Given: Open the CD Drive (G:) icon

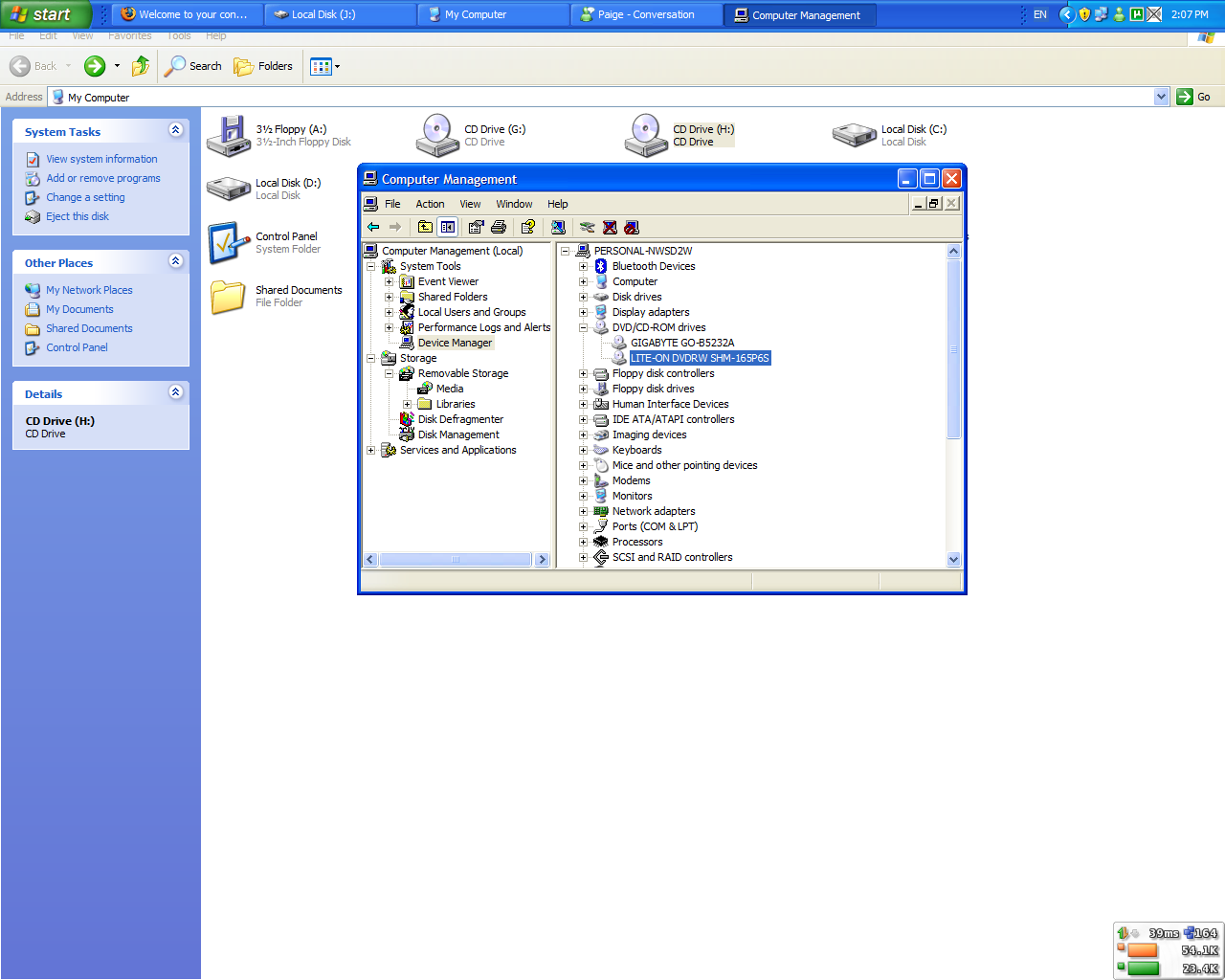Looking at the screenshot, I should [x=437, y=135].
